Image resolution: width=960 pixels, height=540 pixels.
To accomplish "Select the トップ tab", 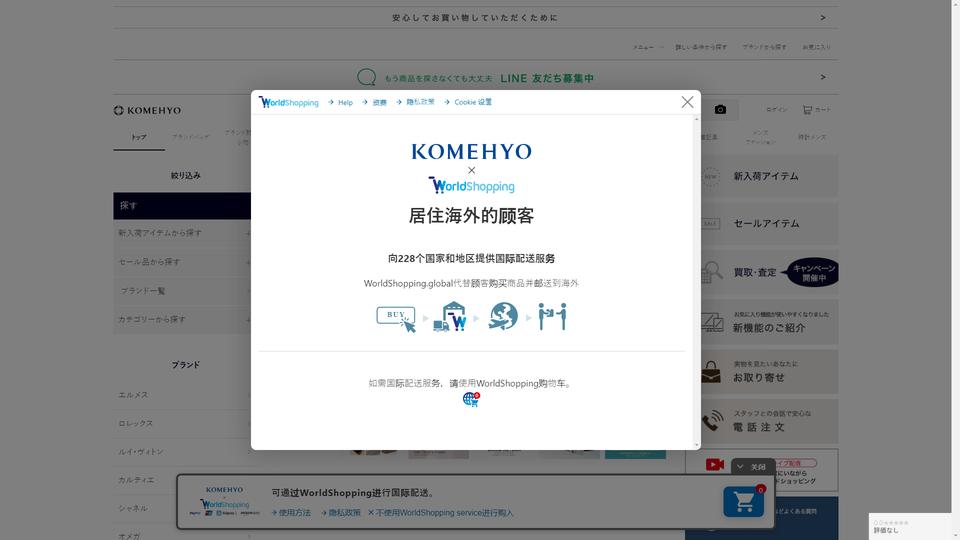I will click(x=139, y=137).
